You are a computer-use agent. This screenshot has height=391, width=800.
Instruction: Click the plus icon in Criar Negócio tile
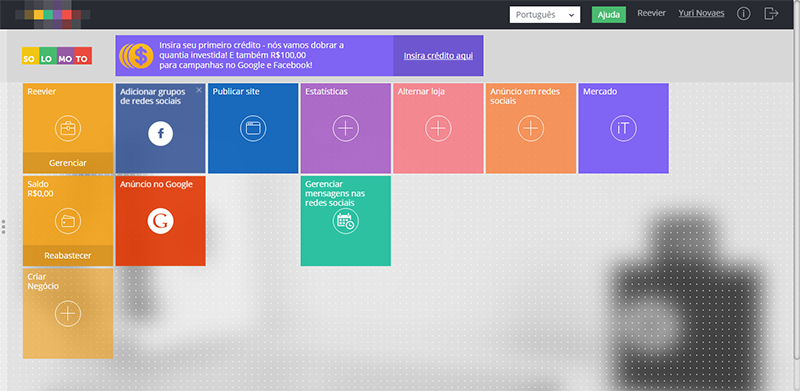click(x=68, y=312)
